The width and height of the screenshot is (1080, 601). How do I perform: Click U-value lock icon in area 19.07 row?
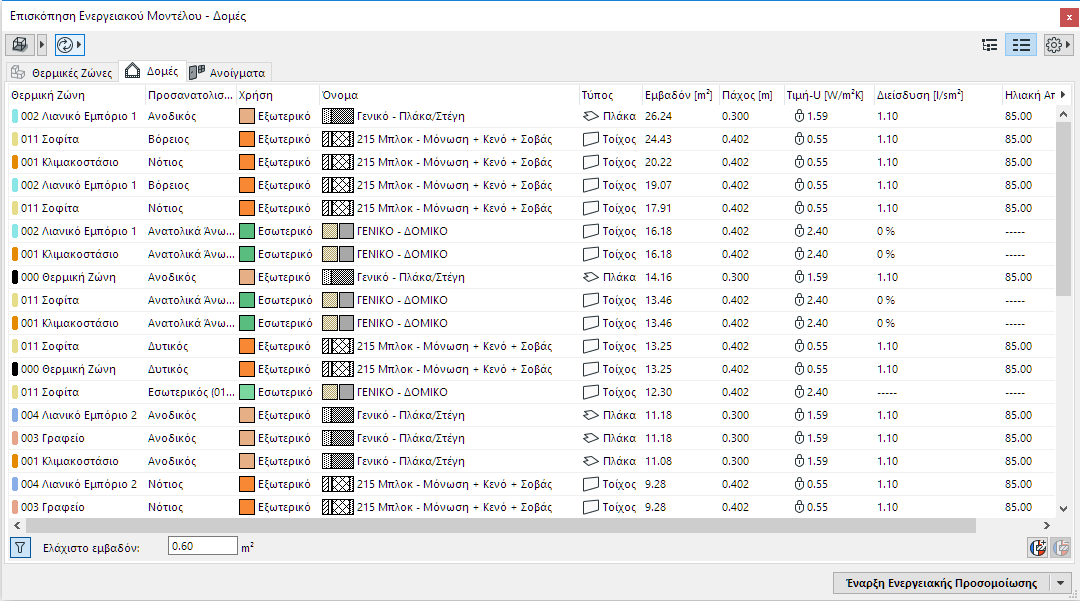pyautogui.click(x=799, y=185)
